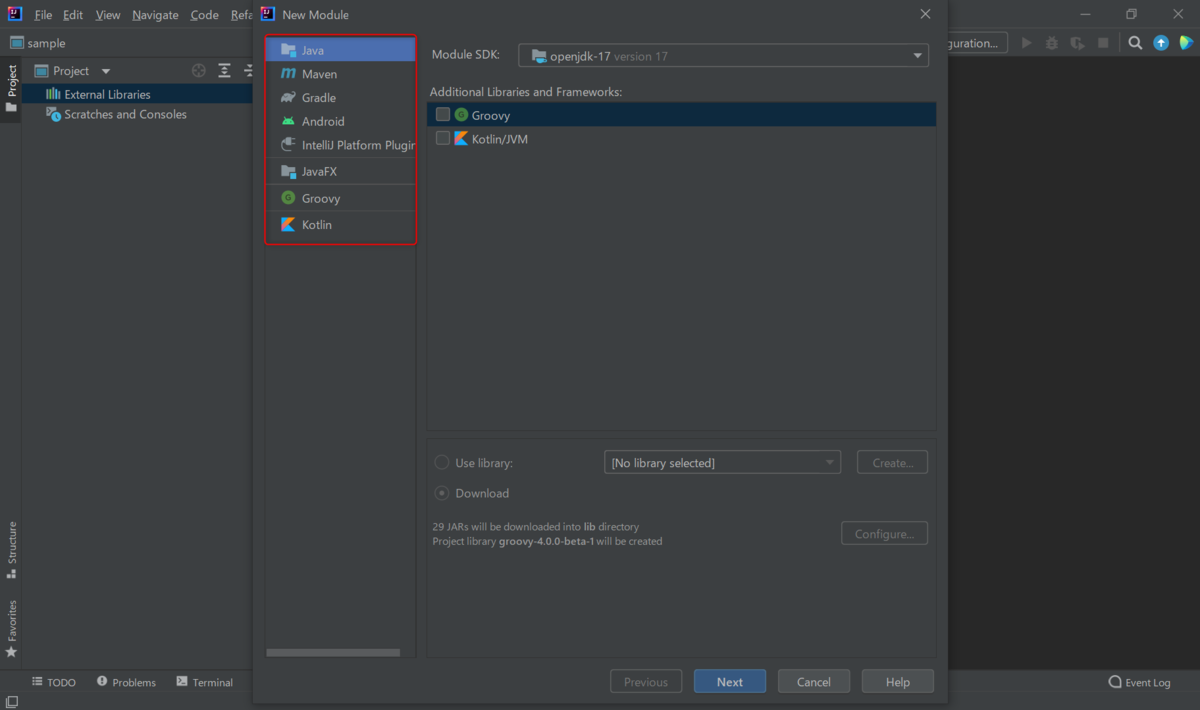Click the colorful plugin icon at toolbar end
The image size is (1200, 710).
[1186, 43]
